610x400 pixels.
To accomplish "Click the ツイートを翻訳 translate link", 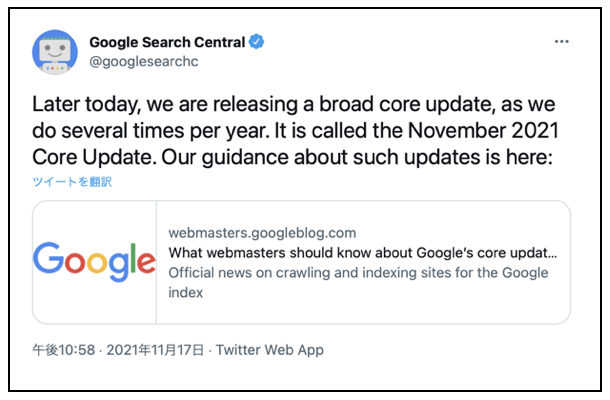I will pyautogui.click(x=72, y=182).
